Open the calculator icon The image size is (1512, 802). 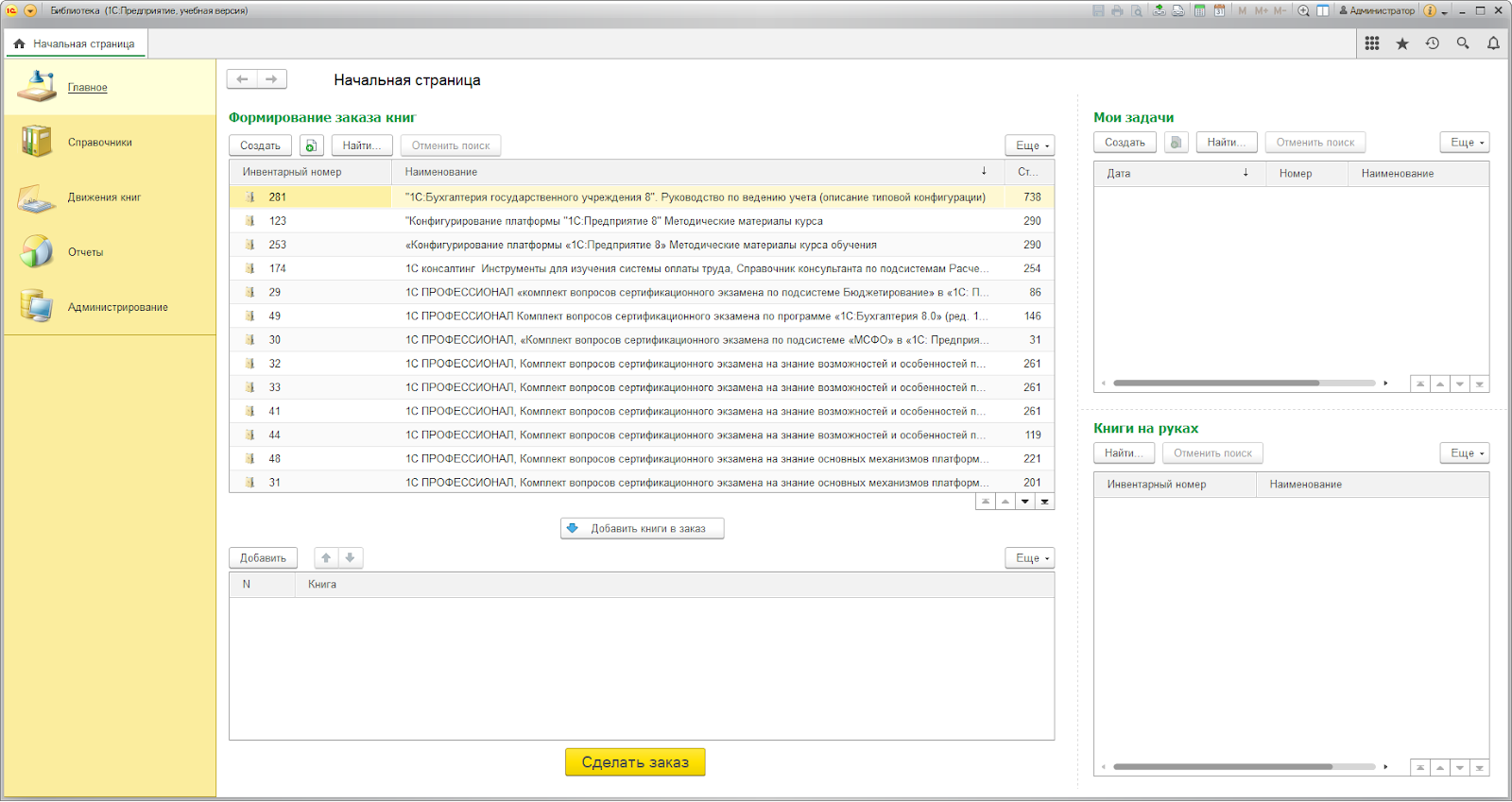(x=1200, y=10)
